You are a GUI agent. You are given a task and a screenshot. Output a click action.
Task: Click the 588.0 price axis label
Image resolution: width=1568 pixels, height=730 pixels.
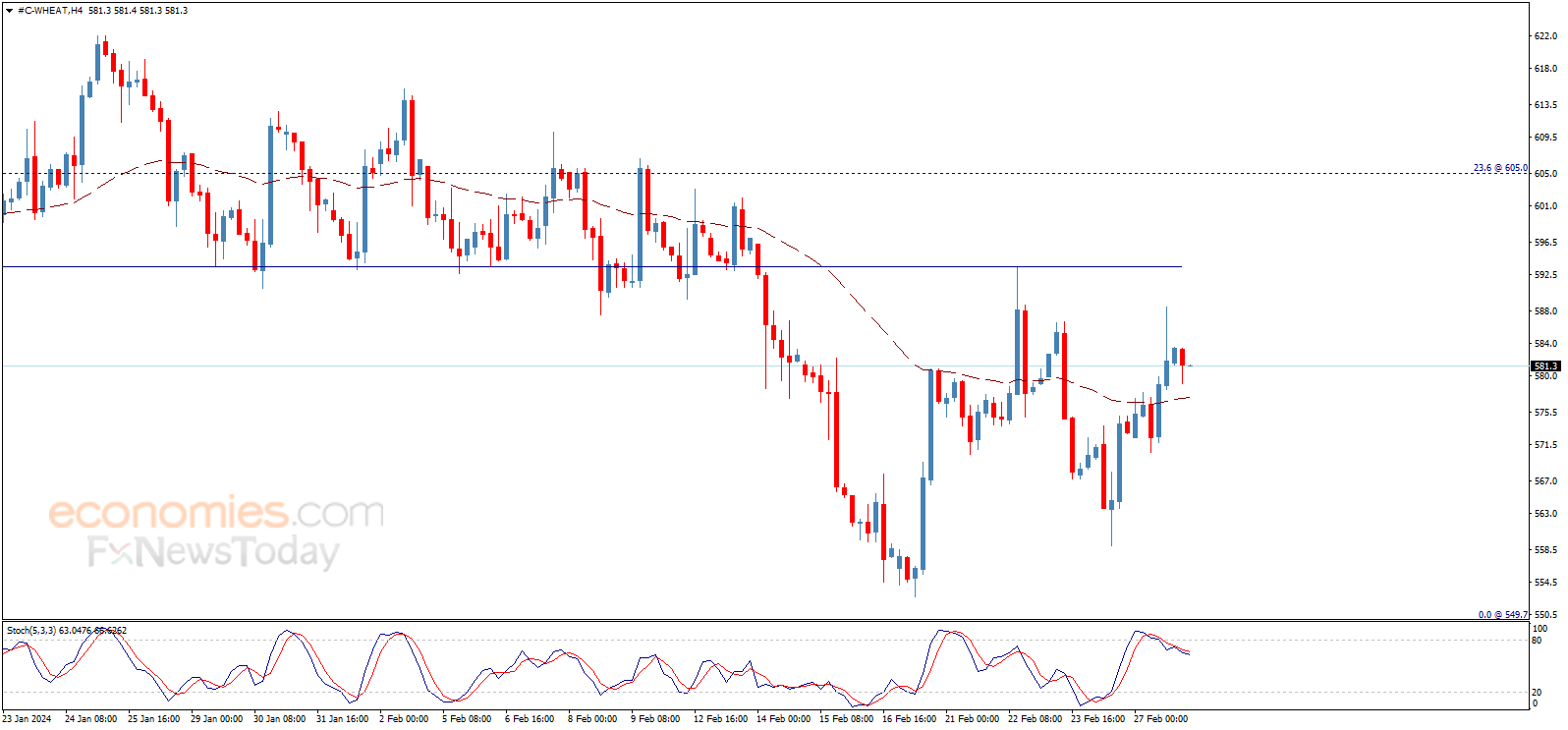(1545, 311)
